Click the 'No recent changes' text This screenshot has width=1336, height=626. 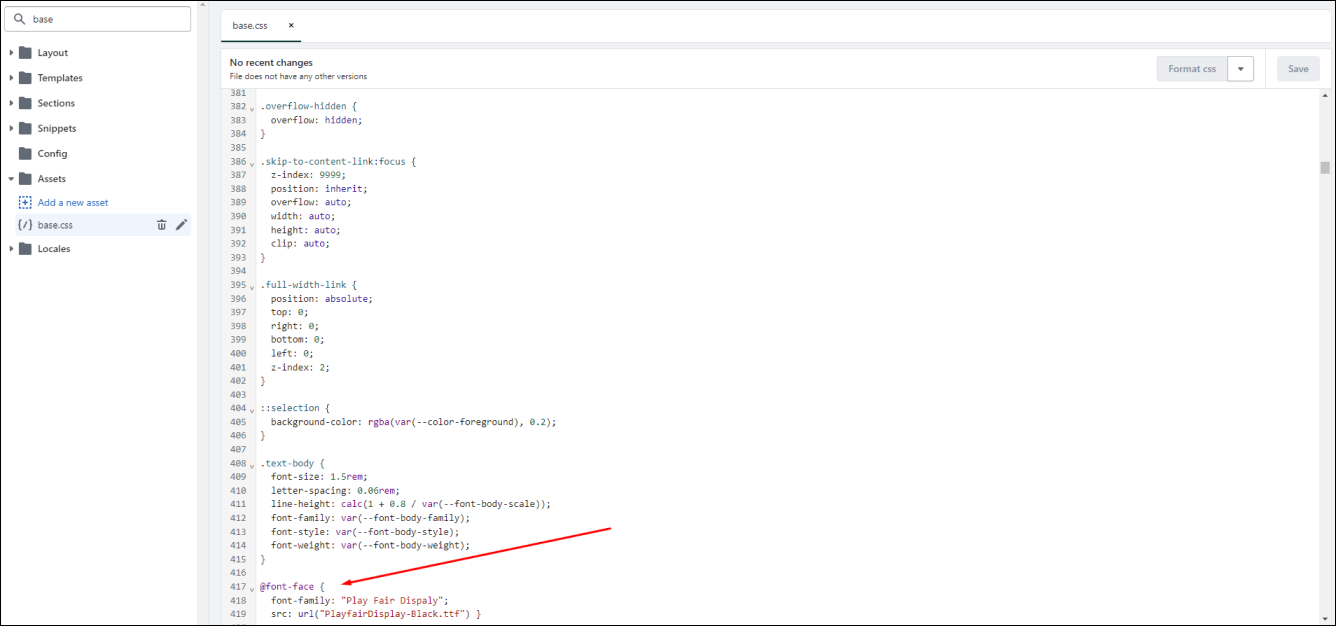[271, 62]
